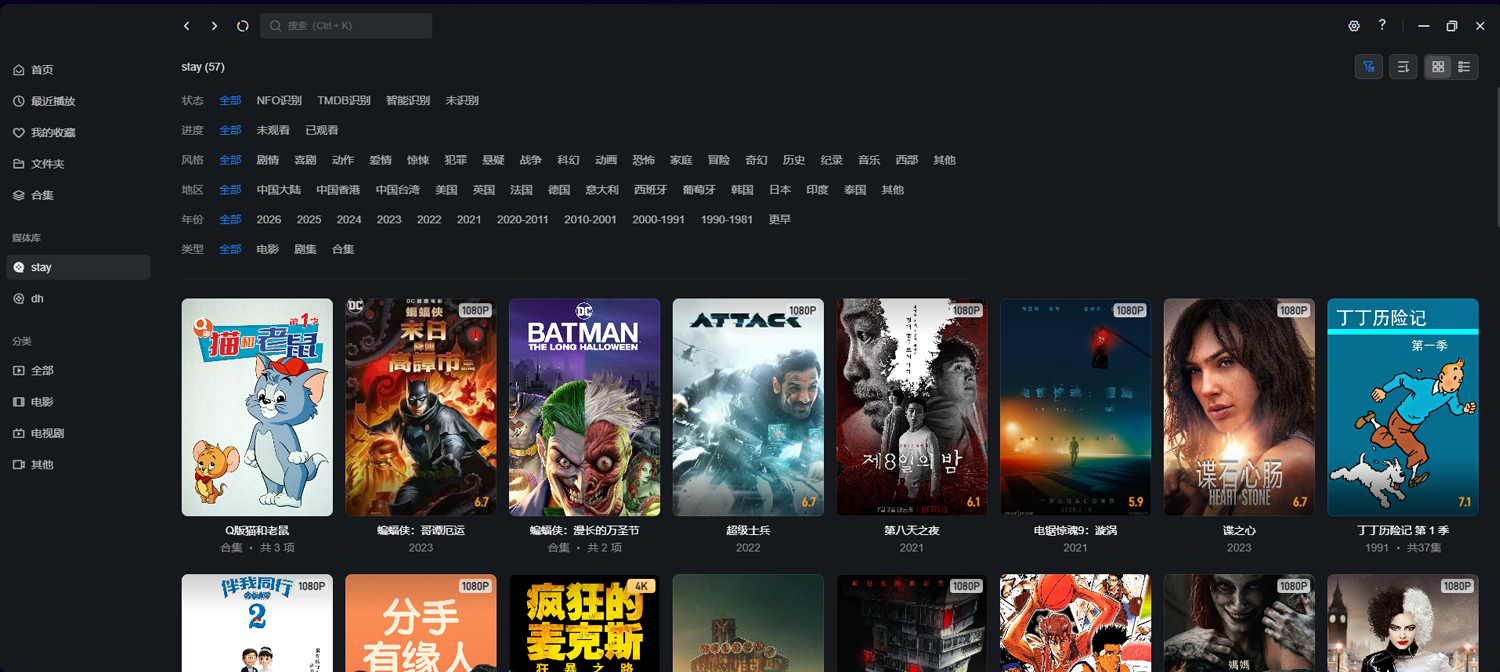Go back with the left arrow icon
The width and height of the screenshot is (1500, 672).
point(187,26)
